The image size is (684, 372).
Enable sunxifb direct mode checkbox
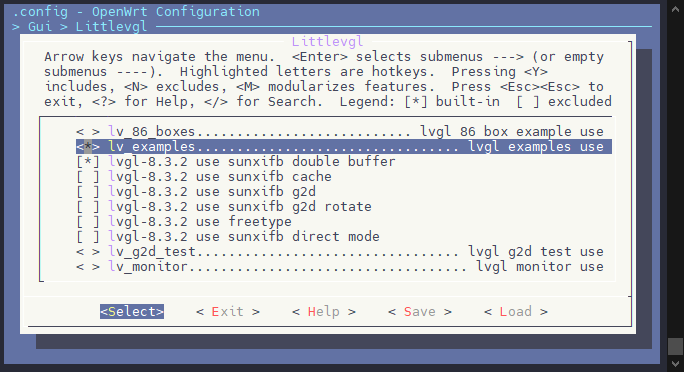(88, 237)
